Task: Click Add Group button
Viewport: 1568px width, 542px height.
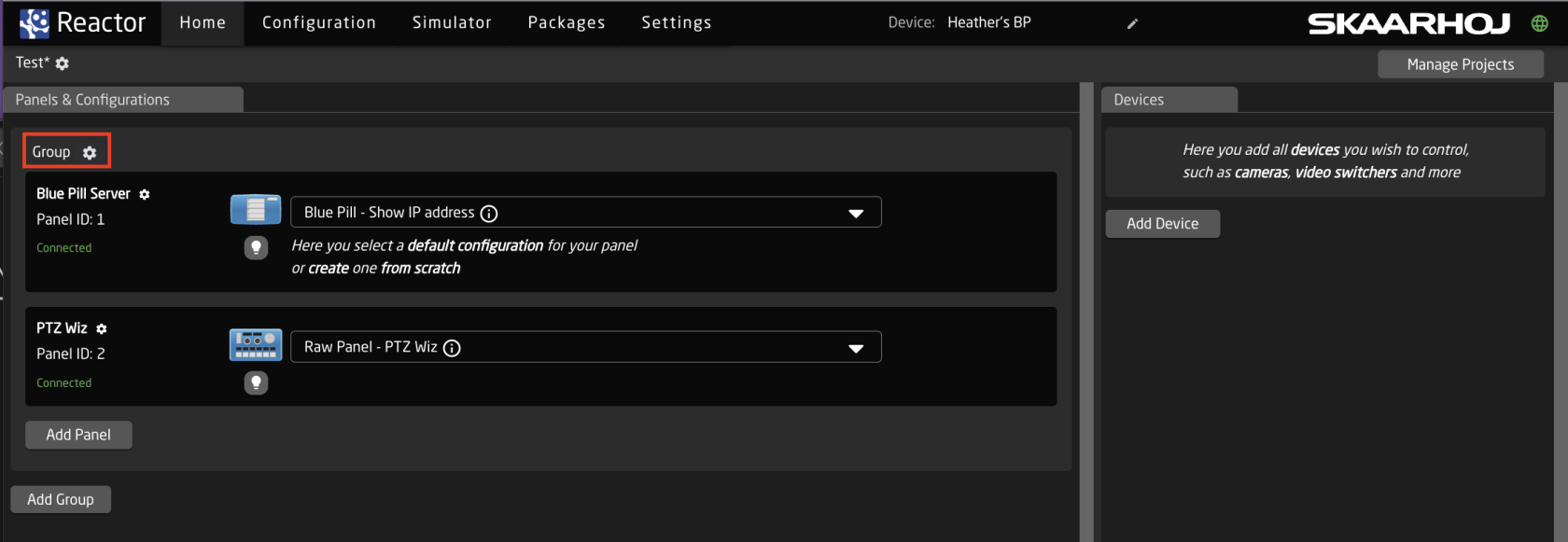Action: point(61,499)
